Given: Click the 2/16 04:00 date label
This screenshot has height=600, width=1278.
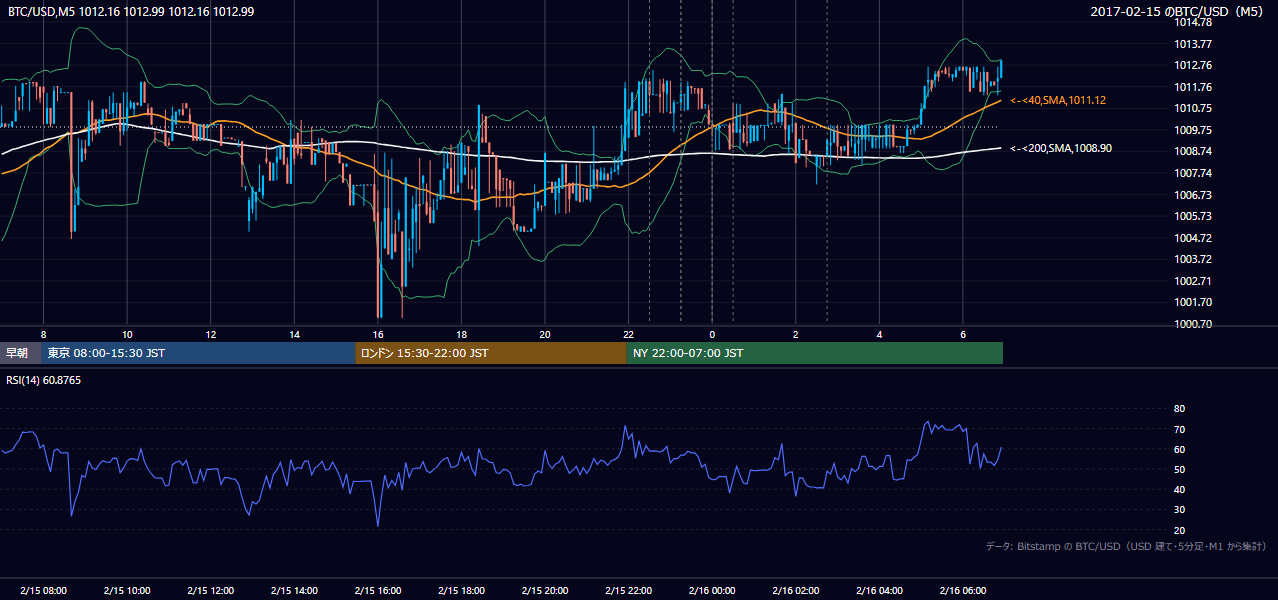Looking at the screenshot, I should 879,590.
